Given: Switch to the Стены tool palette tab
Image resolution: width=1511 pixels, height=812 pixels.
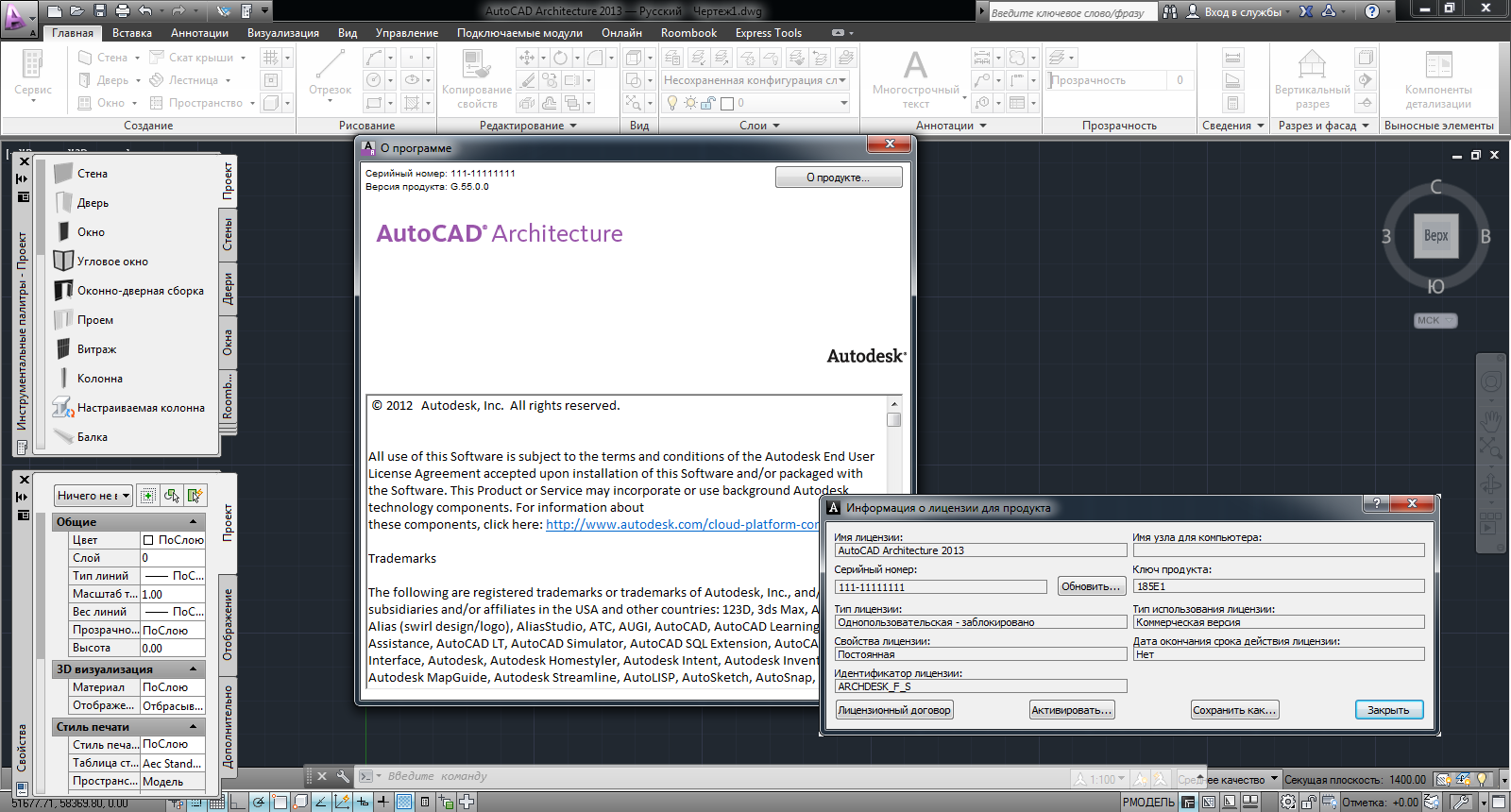Looking at the screenshot, I should 228,234.
